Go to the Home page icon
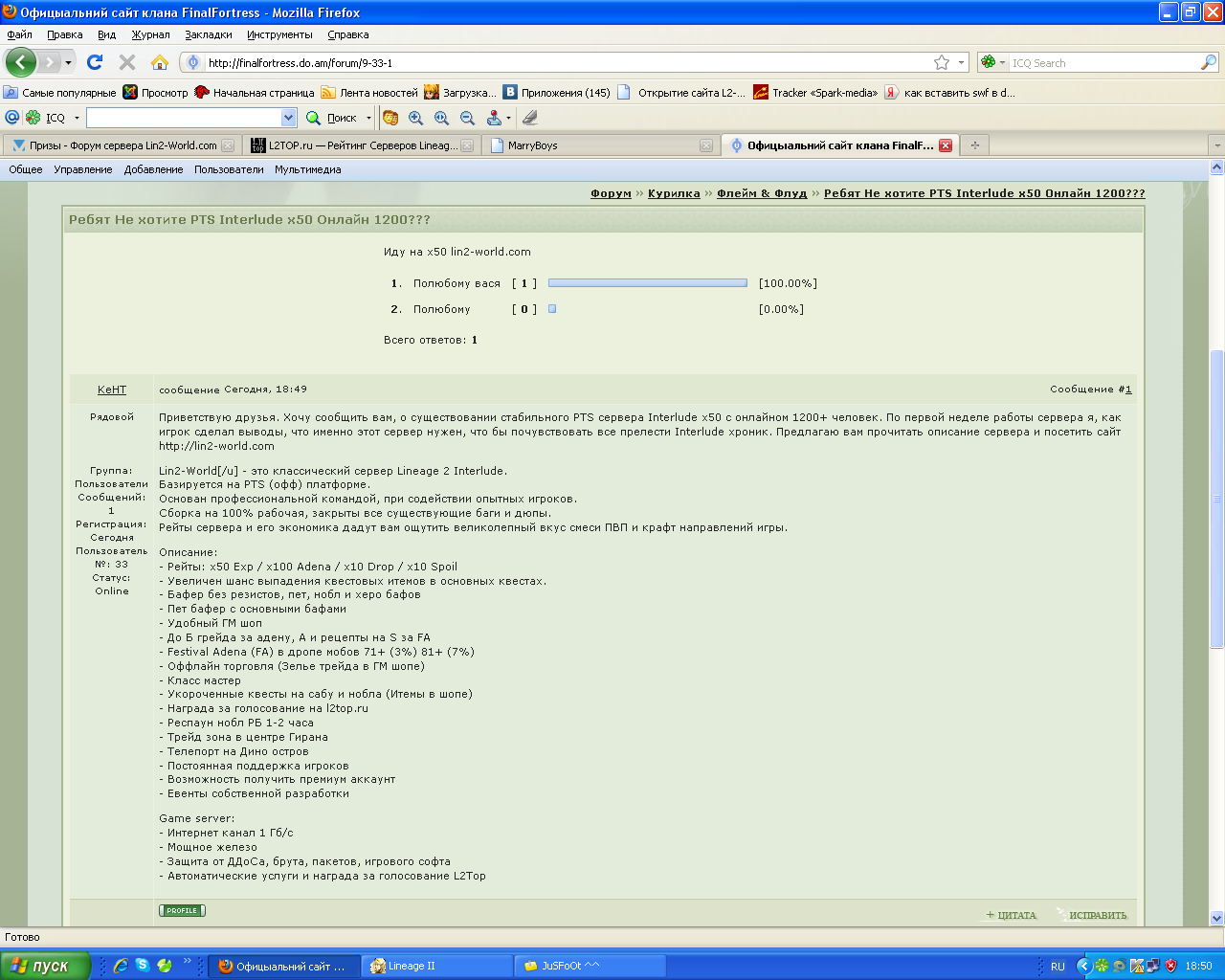This screenshot has height=980, width=1225. (160, 62)
